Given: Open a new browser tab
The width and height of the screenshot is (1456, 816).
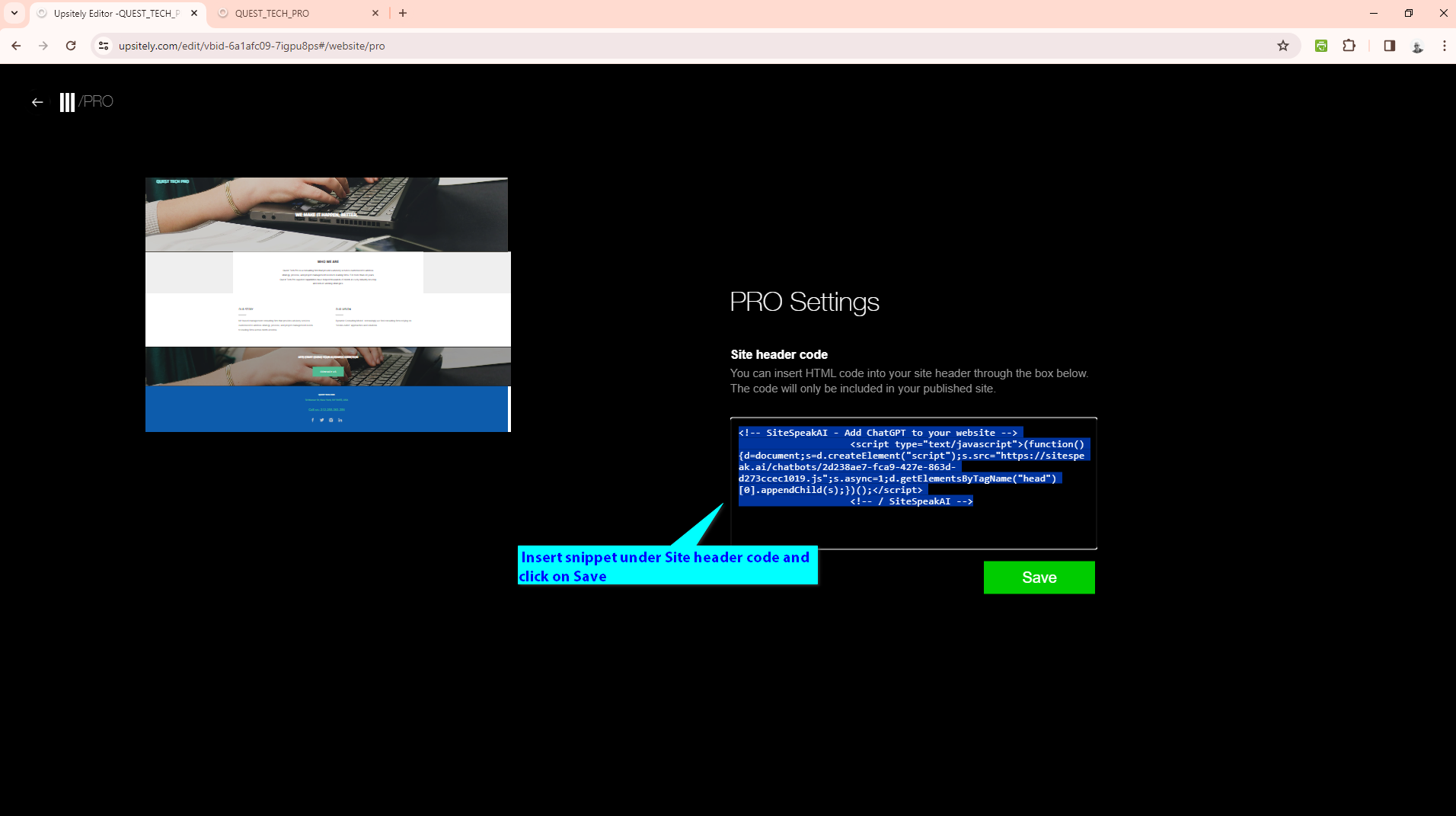Looking at the screenshot, I should pyautogui.click(x=403, y=13).
